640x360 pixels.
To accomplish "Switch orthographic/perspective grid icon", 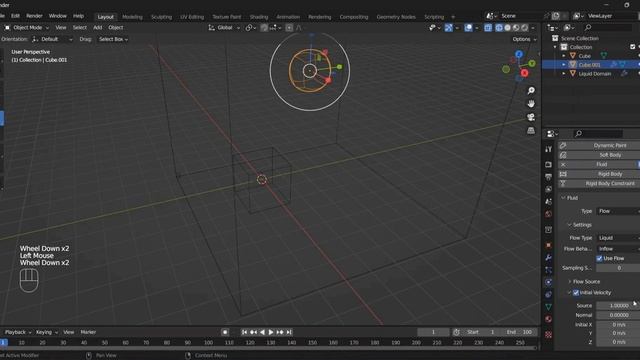I will click(x=531, y=131).
